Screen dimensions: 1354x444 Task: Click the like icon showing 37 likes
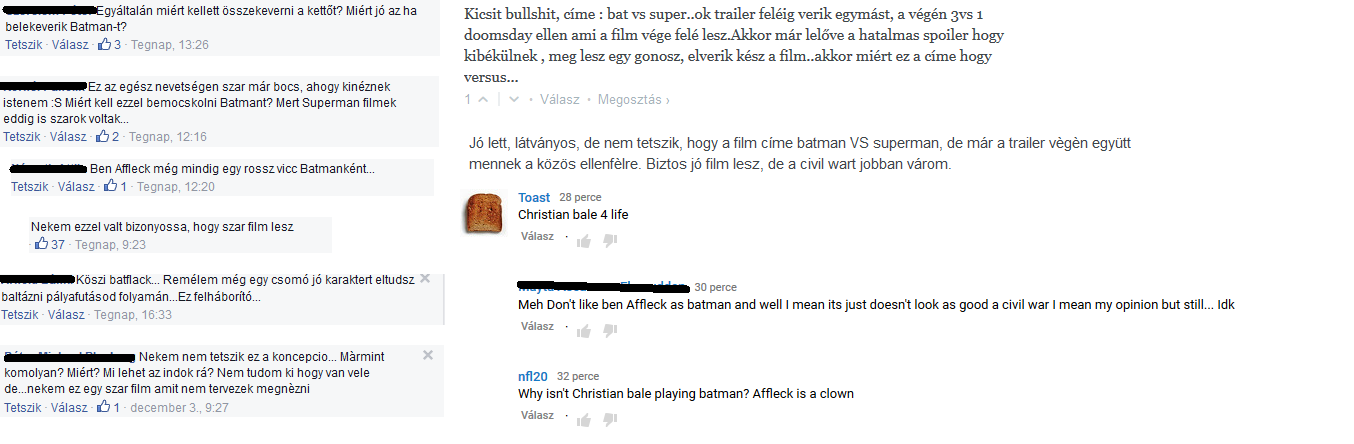pyautogui.click(x=41, y=244)
